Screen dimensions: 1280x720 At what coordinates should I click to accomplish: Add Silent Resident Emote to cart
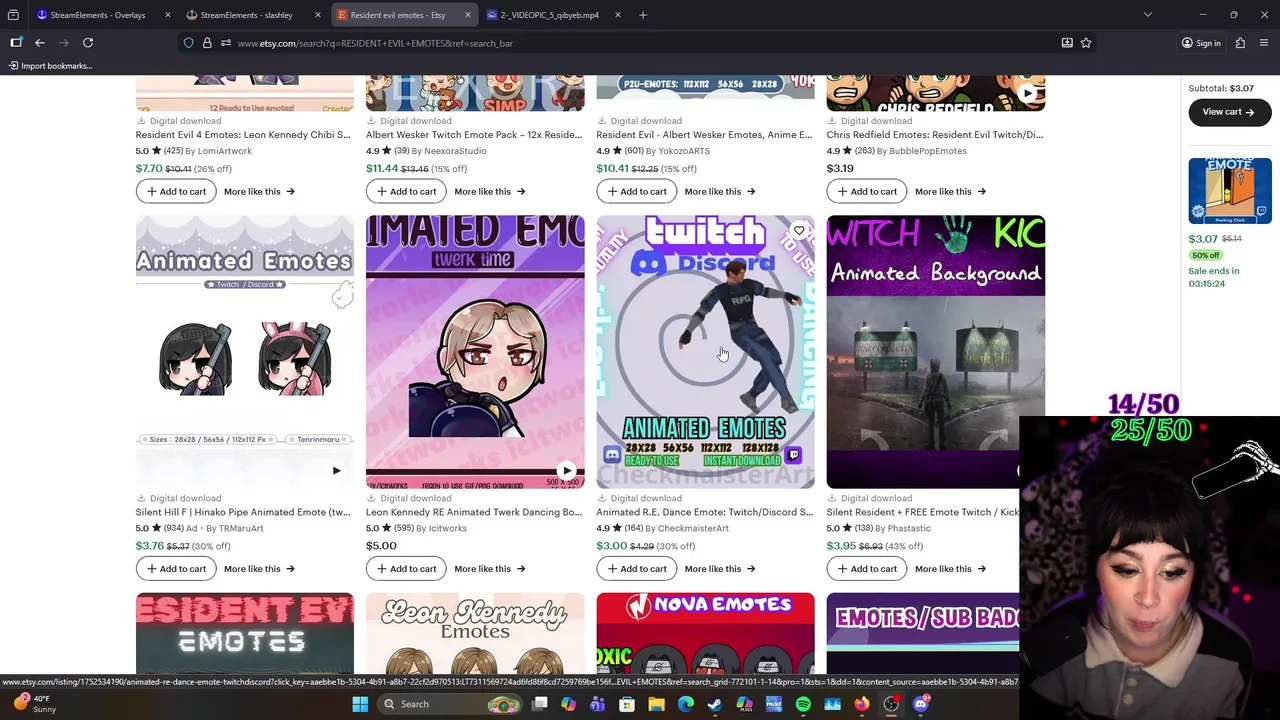click(x=867, y=569)
